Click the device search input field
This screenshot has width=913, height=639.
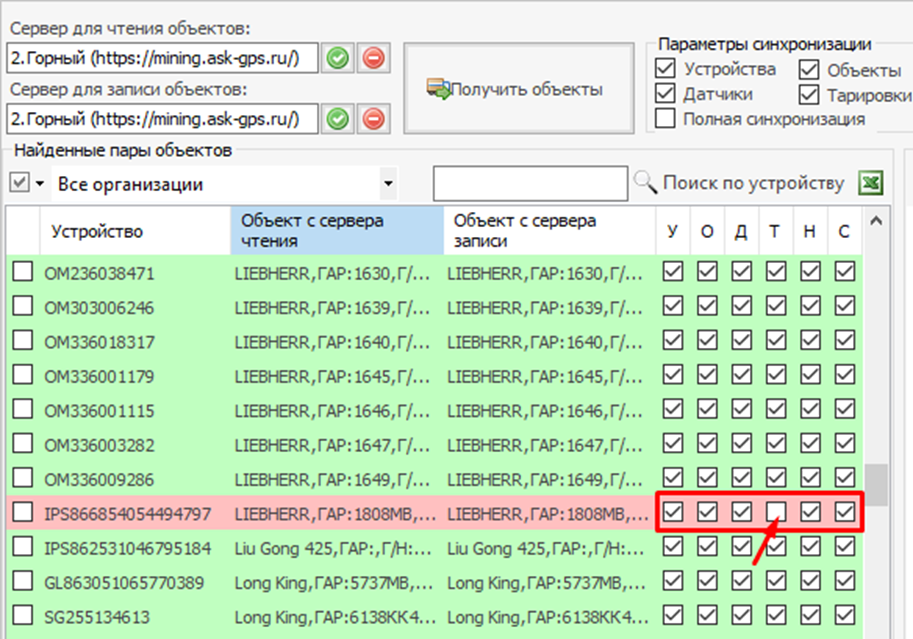(x=530, y=184)
